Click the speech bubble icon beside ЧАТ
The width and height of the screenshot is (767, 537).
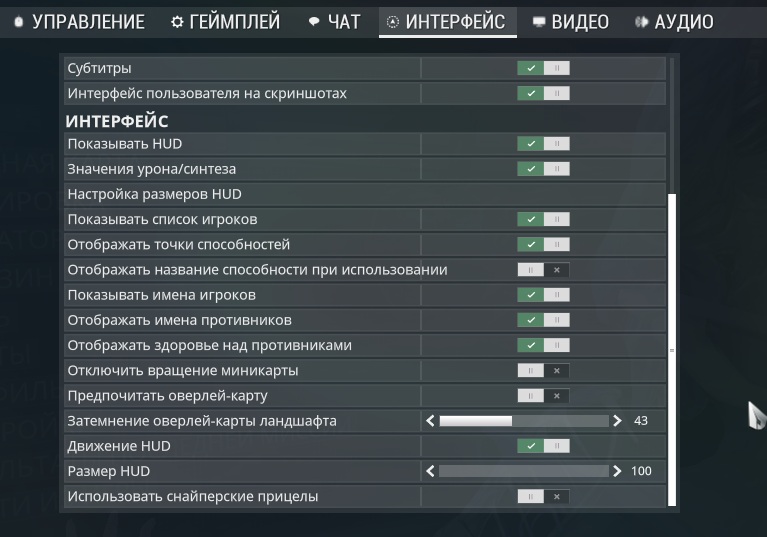(x=314, y=22)
